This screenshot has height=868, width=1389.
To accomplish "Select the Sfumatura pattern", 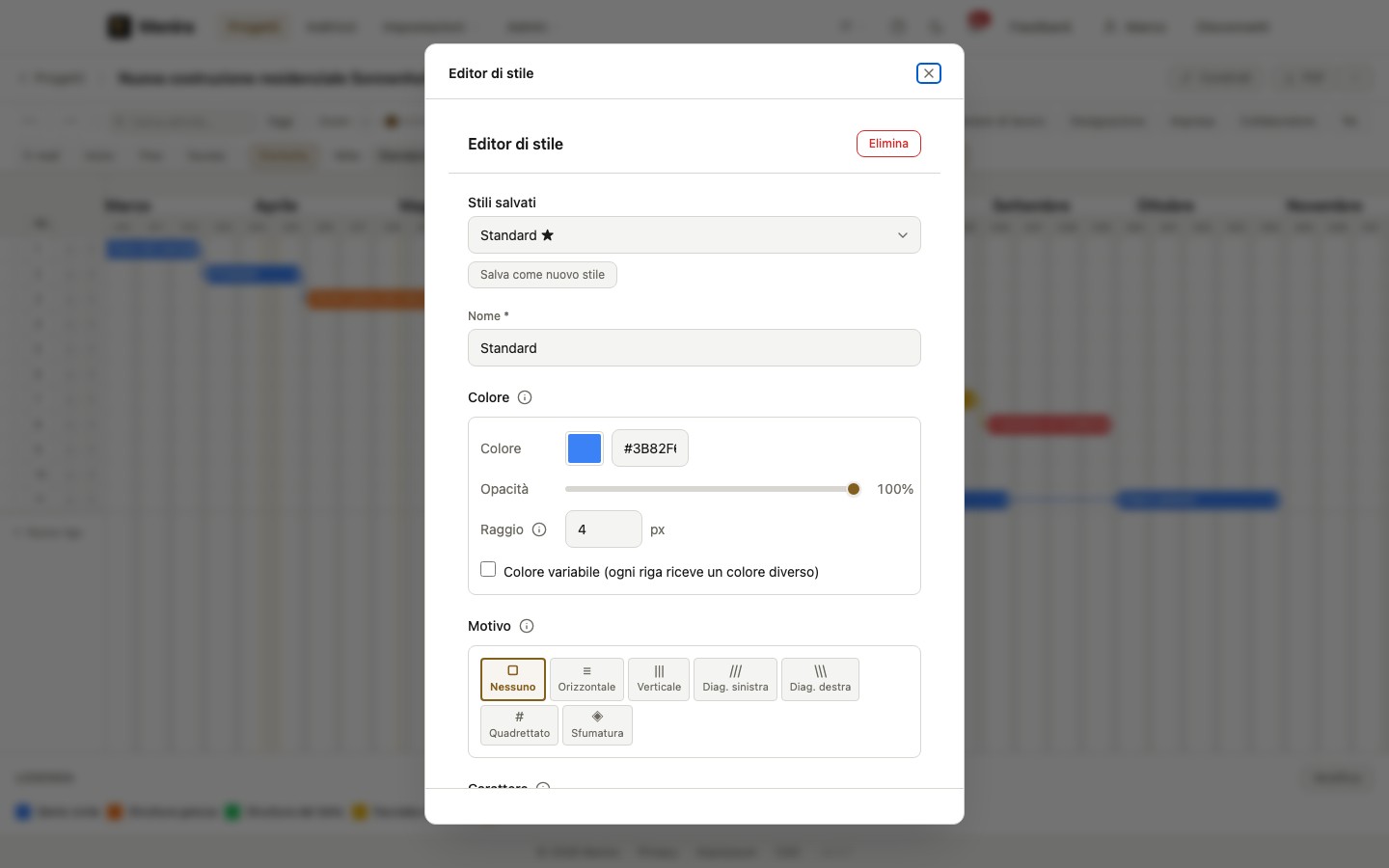I will [x=597, y=725].
